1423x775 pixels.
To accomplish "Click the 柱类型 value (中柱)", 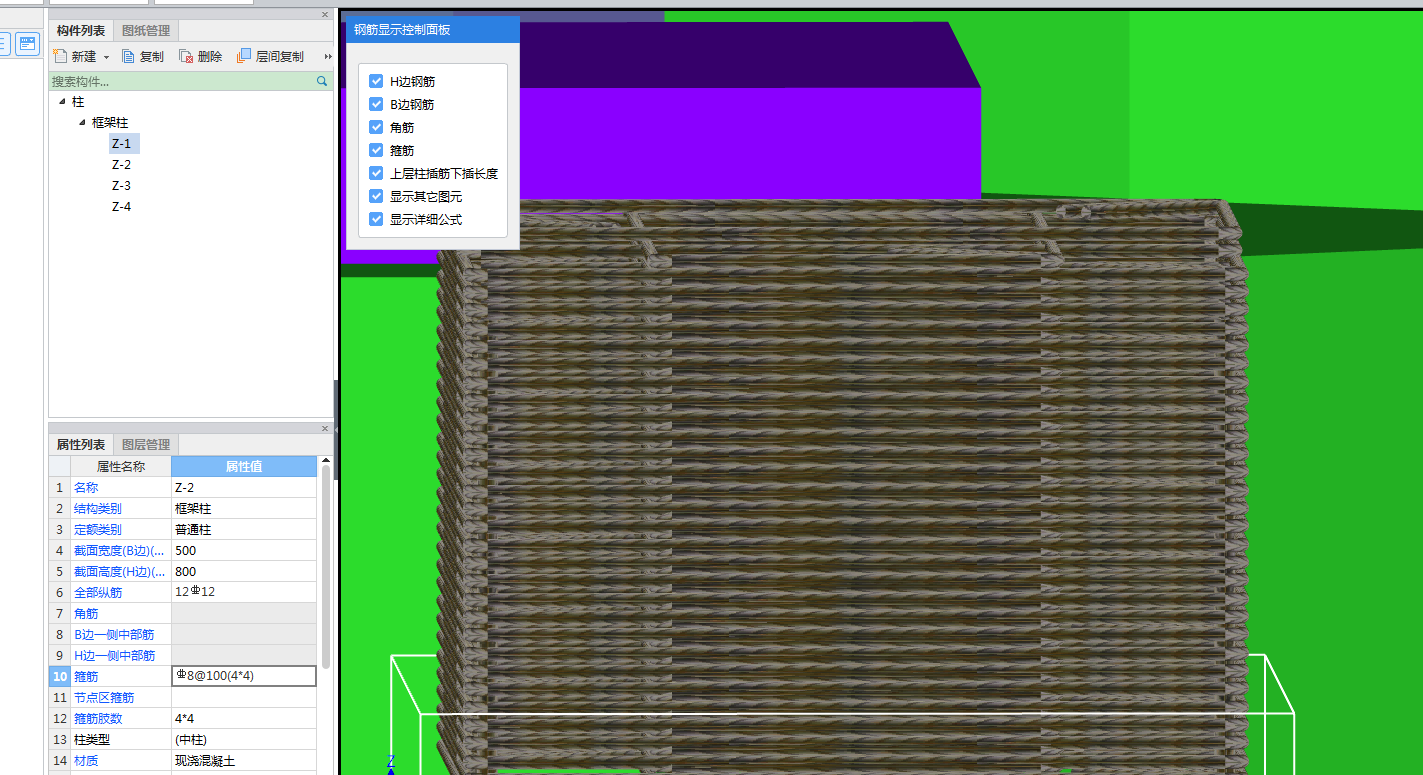I will point(244,739).
